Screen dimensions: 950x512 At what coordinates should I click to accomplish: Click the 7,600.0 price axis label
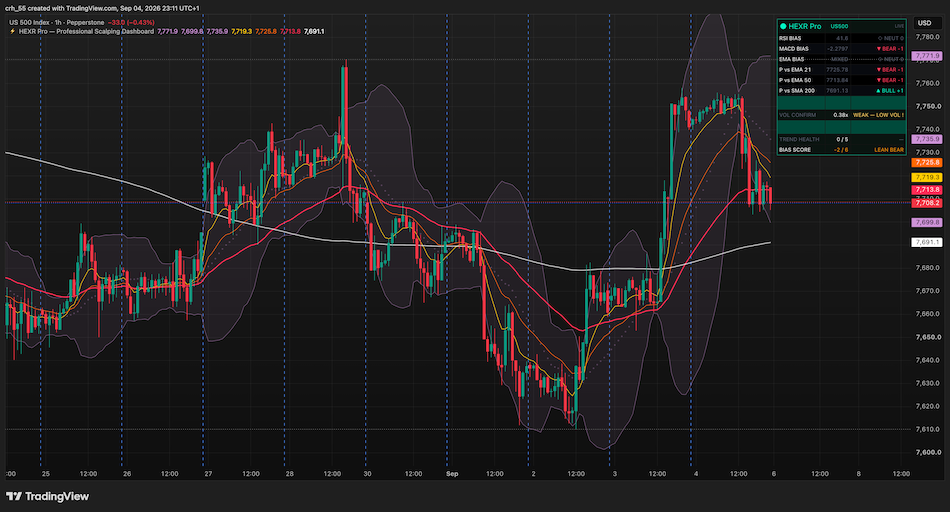click(x=928, y=452)
